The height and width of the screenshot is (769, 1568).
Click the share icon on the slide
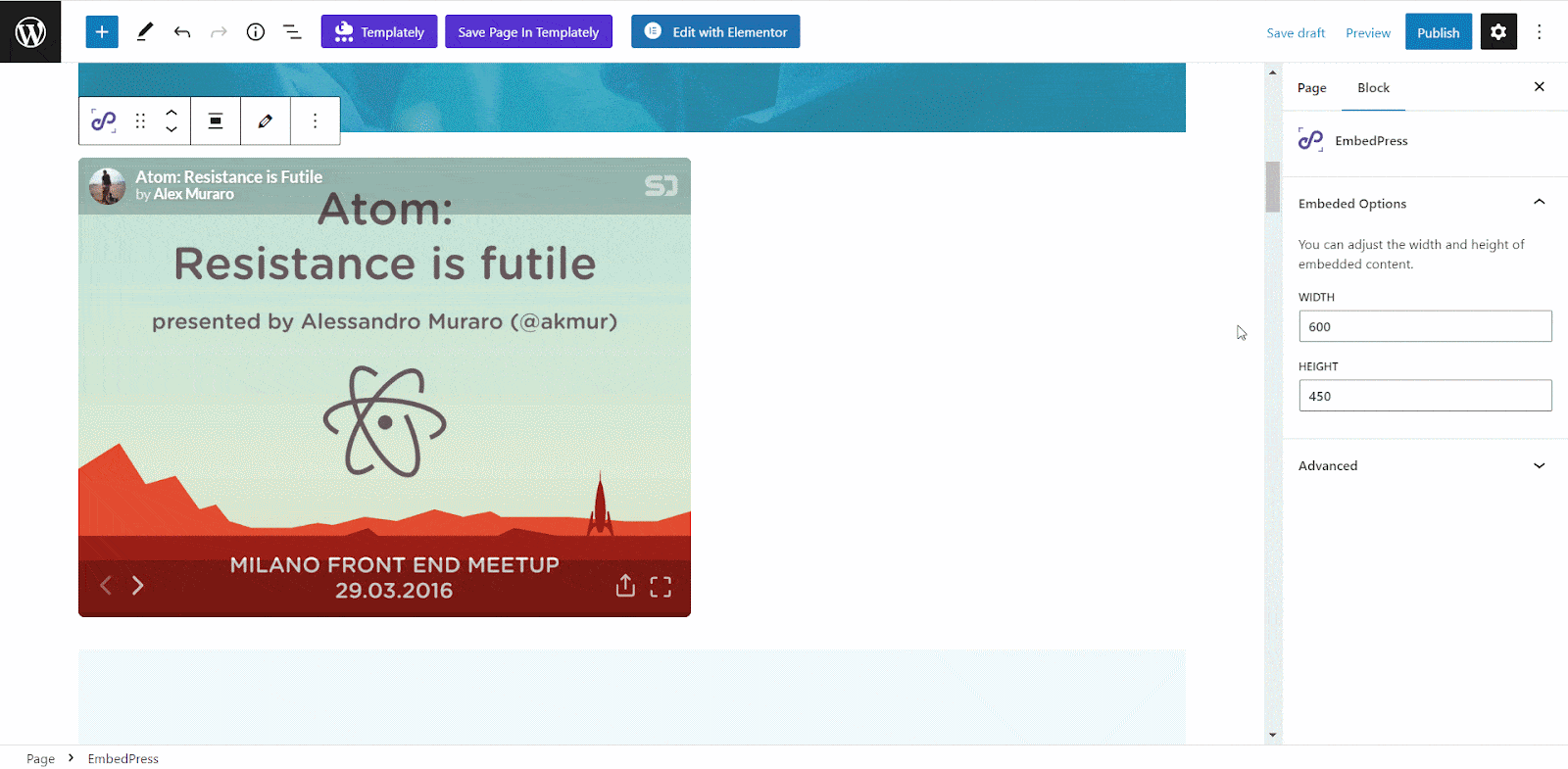[x=625, y=585]
